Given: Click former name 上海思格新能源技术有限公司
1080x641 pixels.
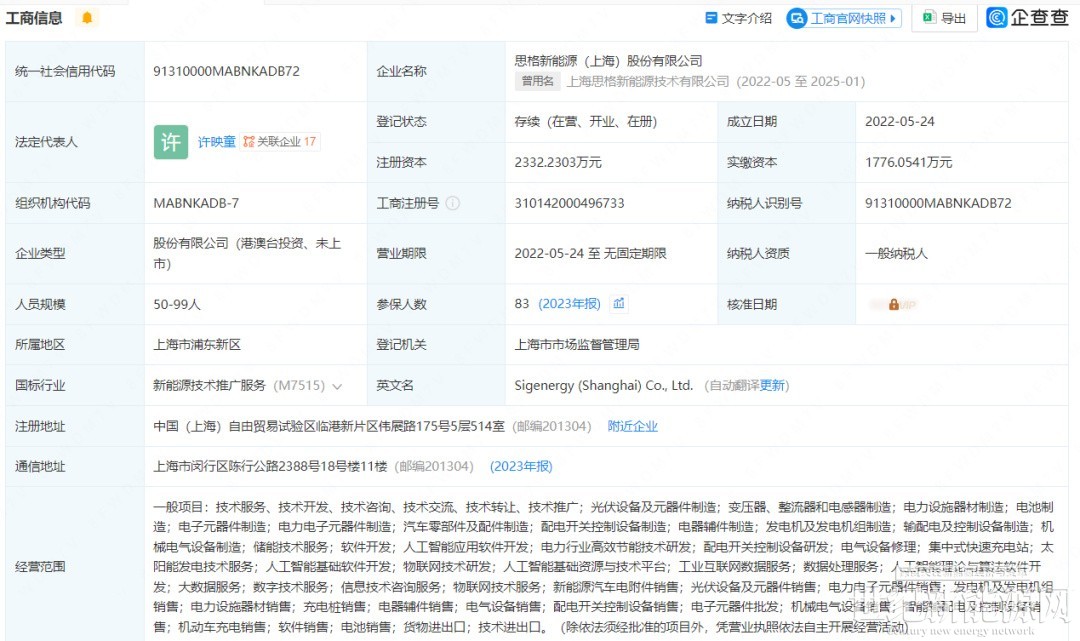Looking at the screenshot, I should click(647, 81).
